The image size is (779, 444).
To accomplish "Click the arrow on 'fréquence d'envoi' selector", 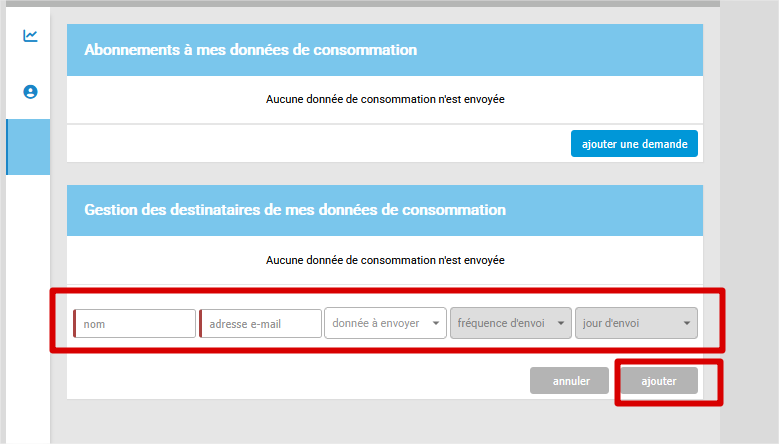I will pyautogui.click(x=561, y=324).
